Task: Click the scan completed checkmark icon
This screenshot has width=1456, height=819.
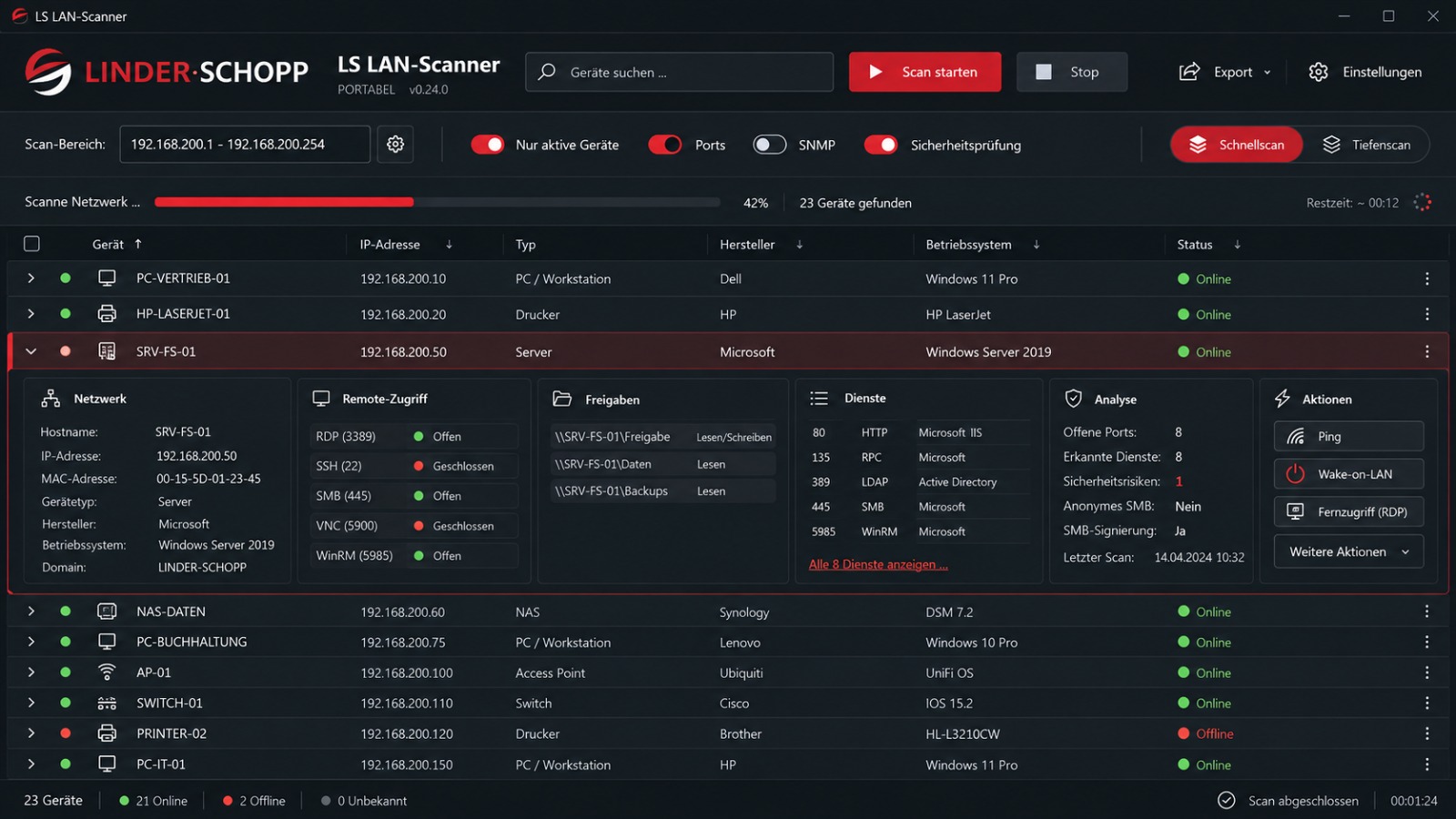Action: [x=1227, y=800]
